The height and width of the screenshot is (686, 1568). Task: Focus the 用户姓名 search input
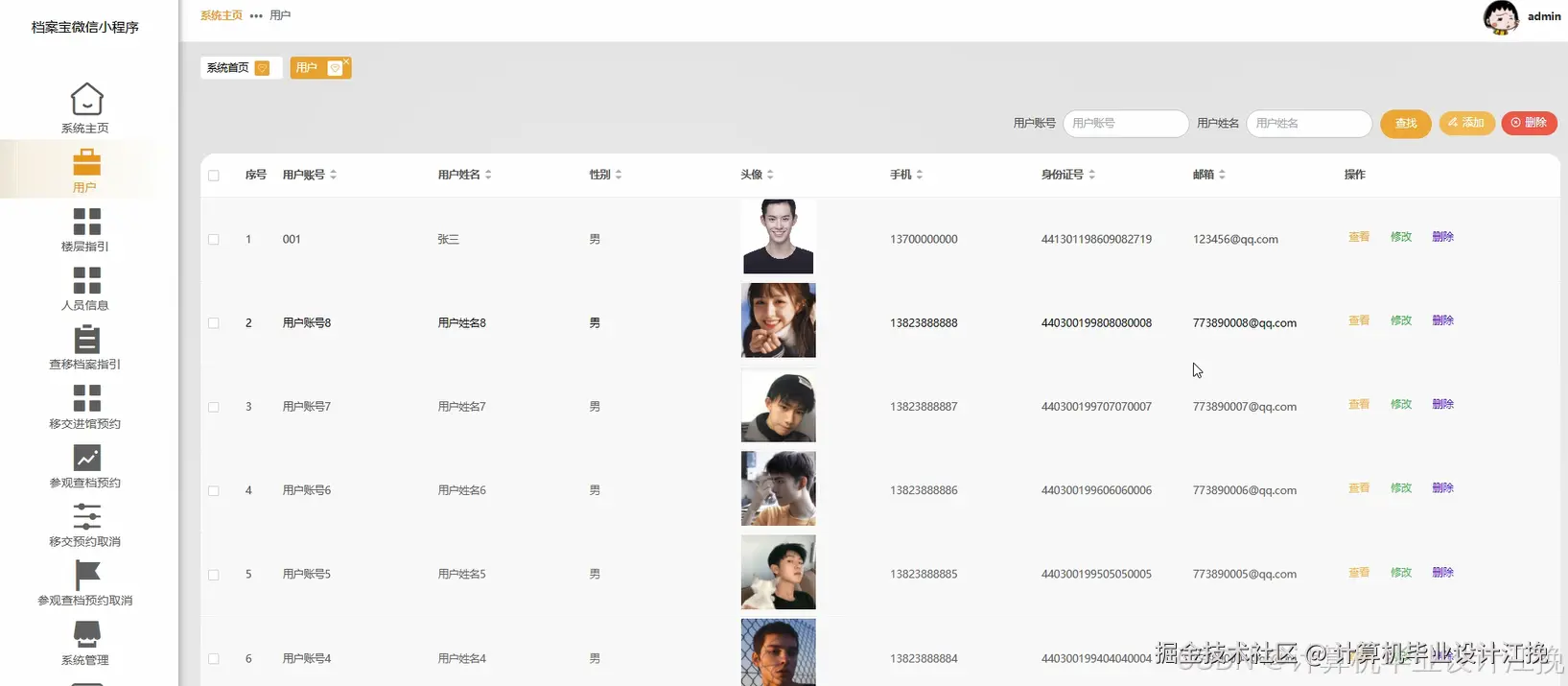(x=1309, y=123)
